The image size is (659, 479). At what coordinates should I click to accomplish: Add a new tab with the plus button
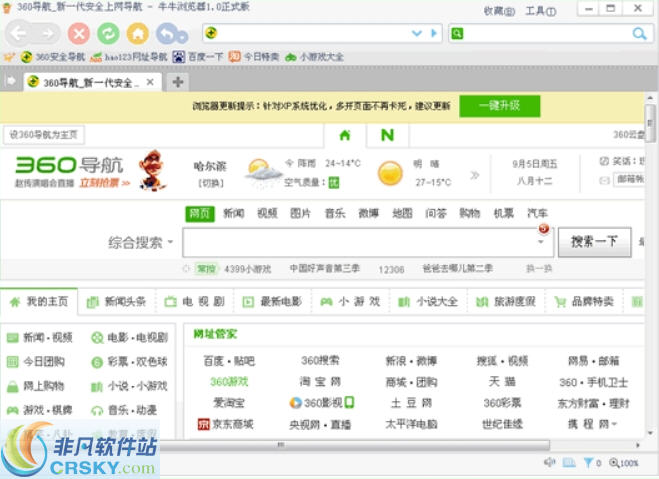(x=178, y=82)
